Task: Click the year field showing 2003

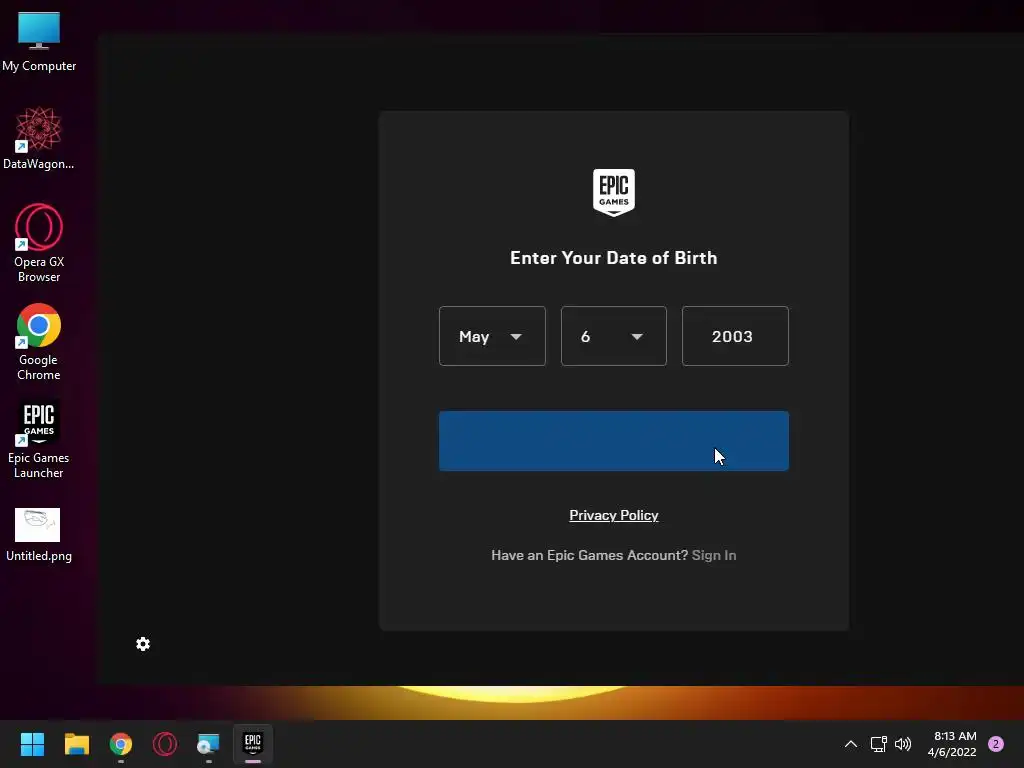Action: point(735,336)
